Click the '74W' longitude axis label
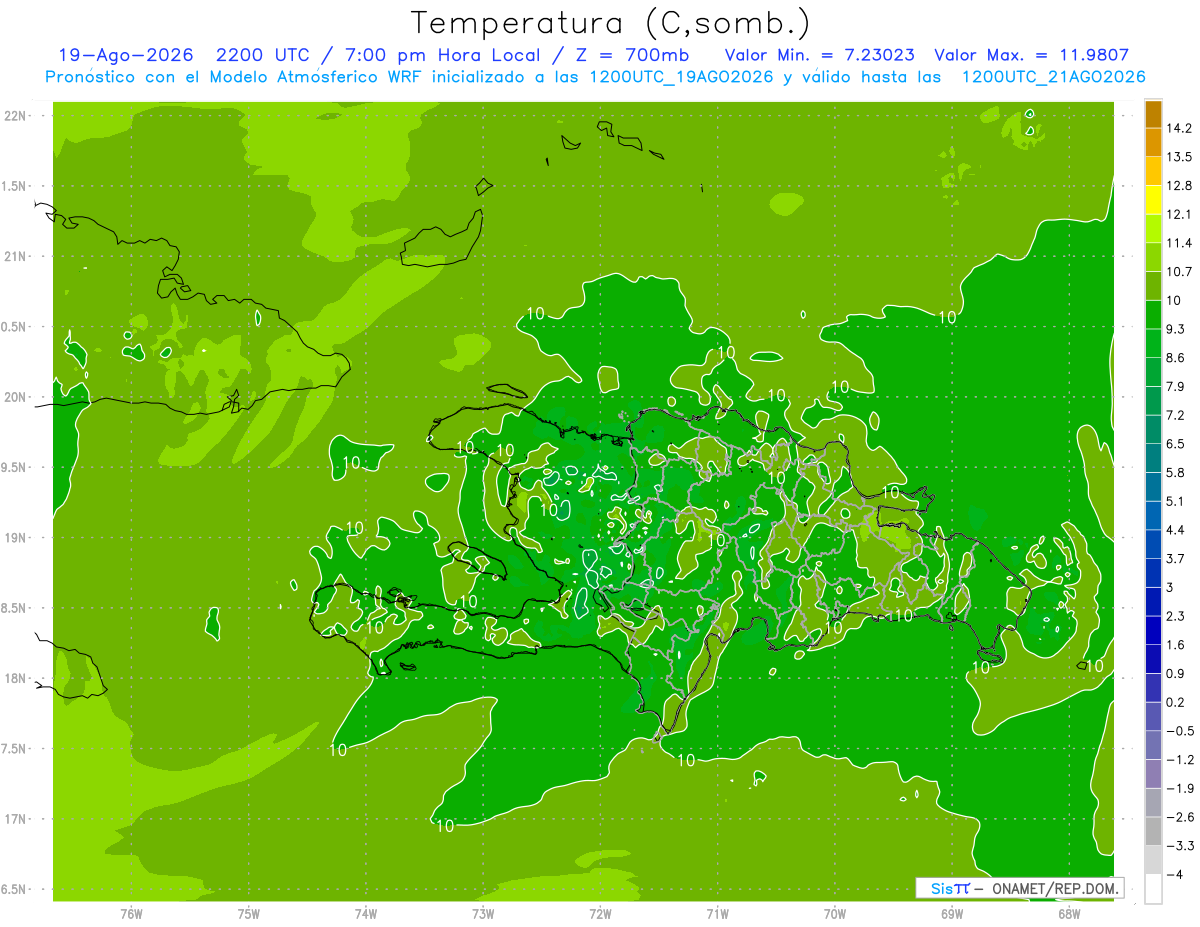This screenshot has height=927, width=1200. tap(365, 914)
